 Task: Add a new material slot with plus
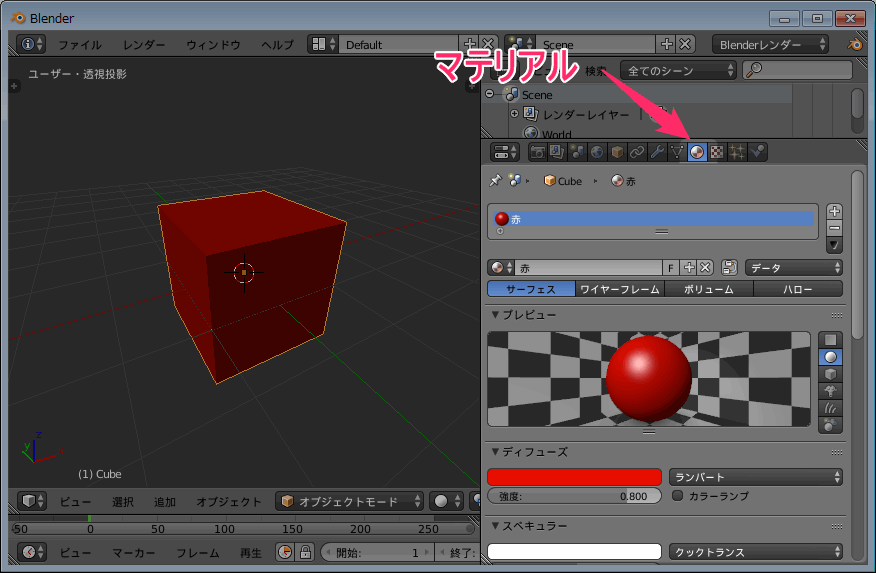tap(834, 211)
